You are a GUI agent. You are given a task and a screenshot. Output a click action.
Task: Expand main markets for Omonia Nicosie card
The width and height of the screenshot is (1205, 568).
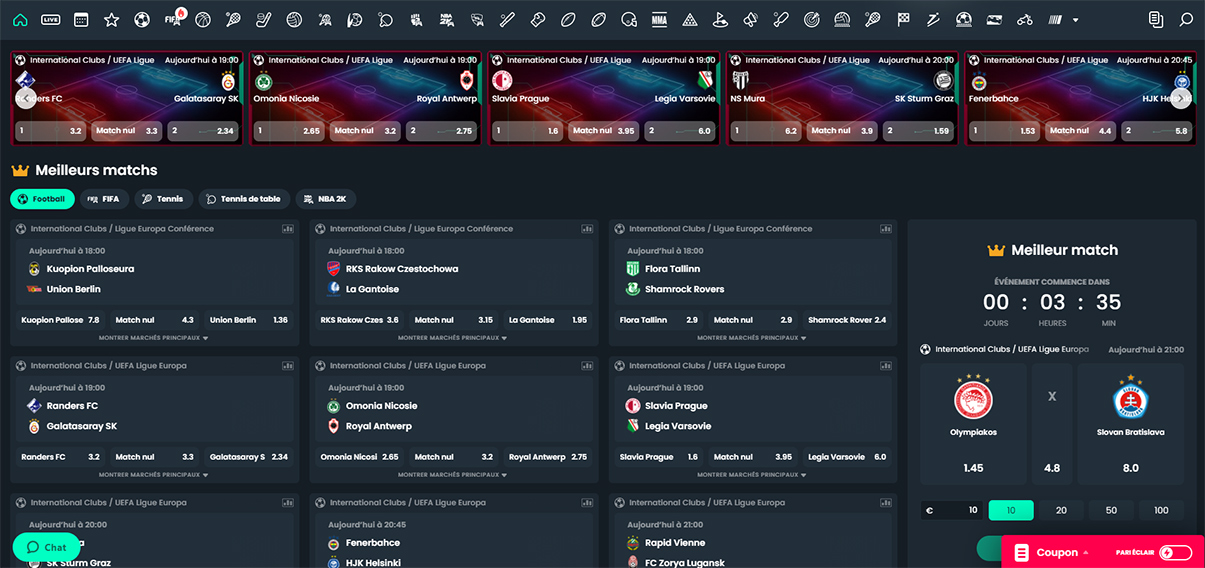tap(453, 475)
